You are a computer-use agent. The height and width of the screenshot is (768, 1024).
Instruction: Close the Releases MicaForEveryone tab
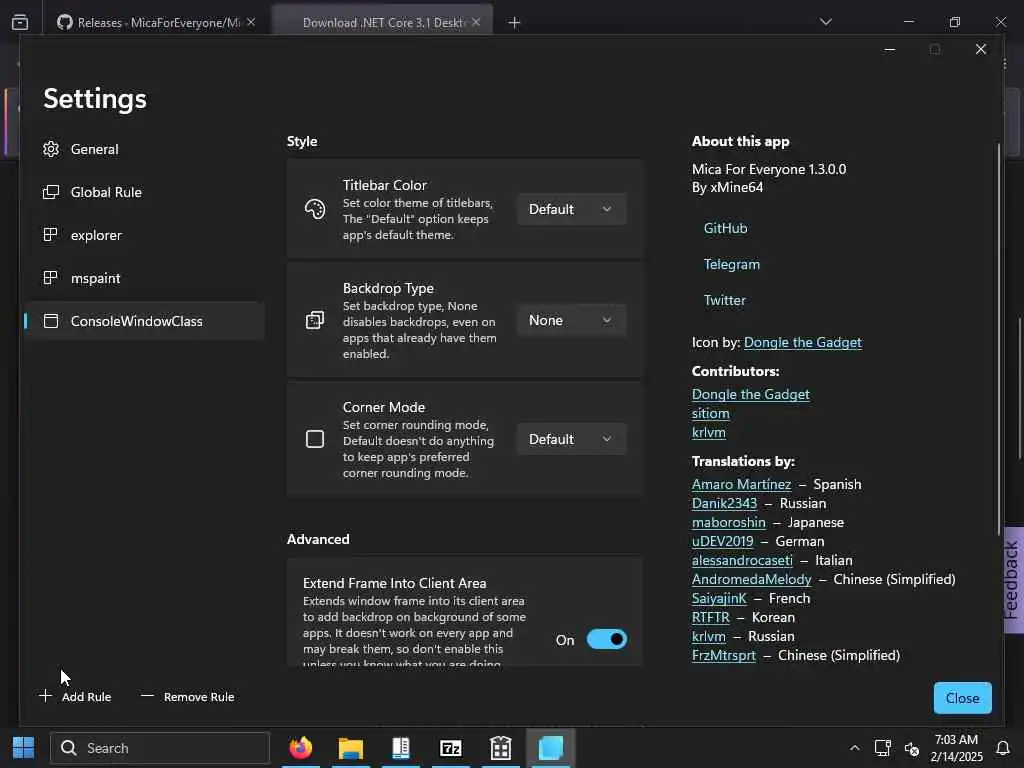tap(251, 22)
